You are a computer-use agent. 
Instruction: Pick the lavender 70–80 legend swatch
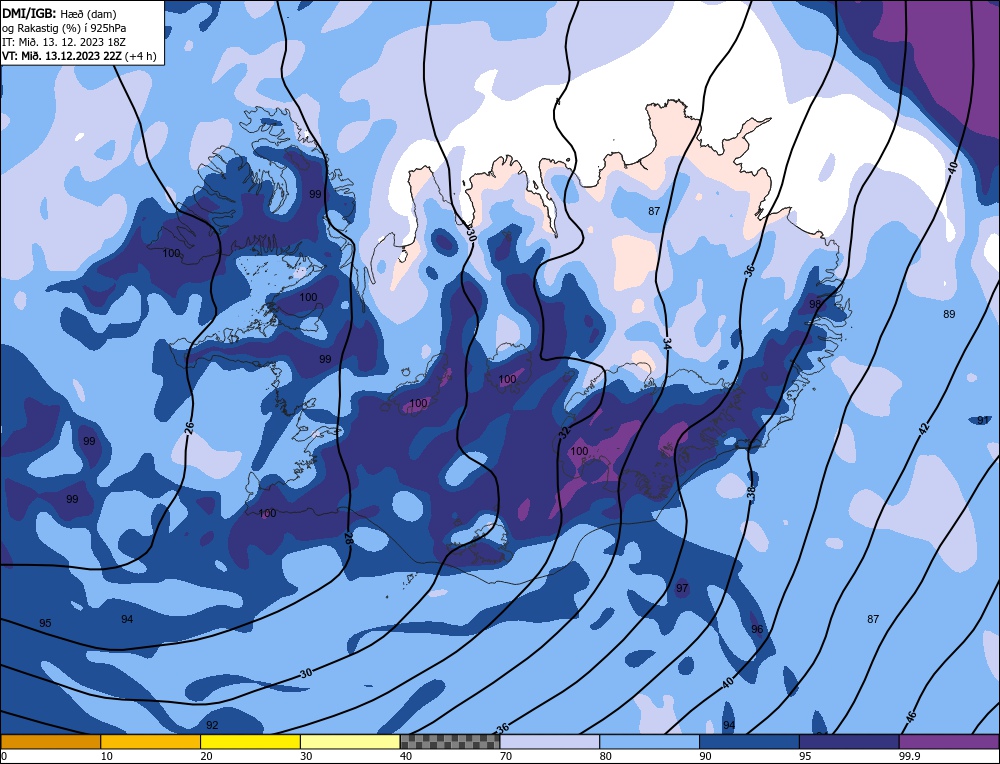tap(550, 742)
